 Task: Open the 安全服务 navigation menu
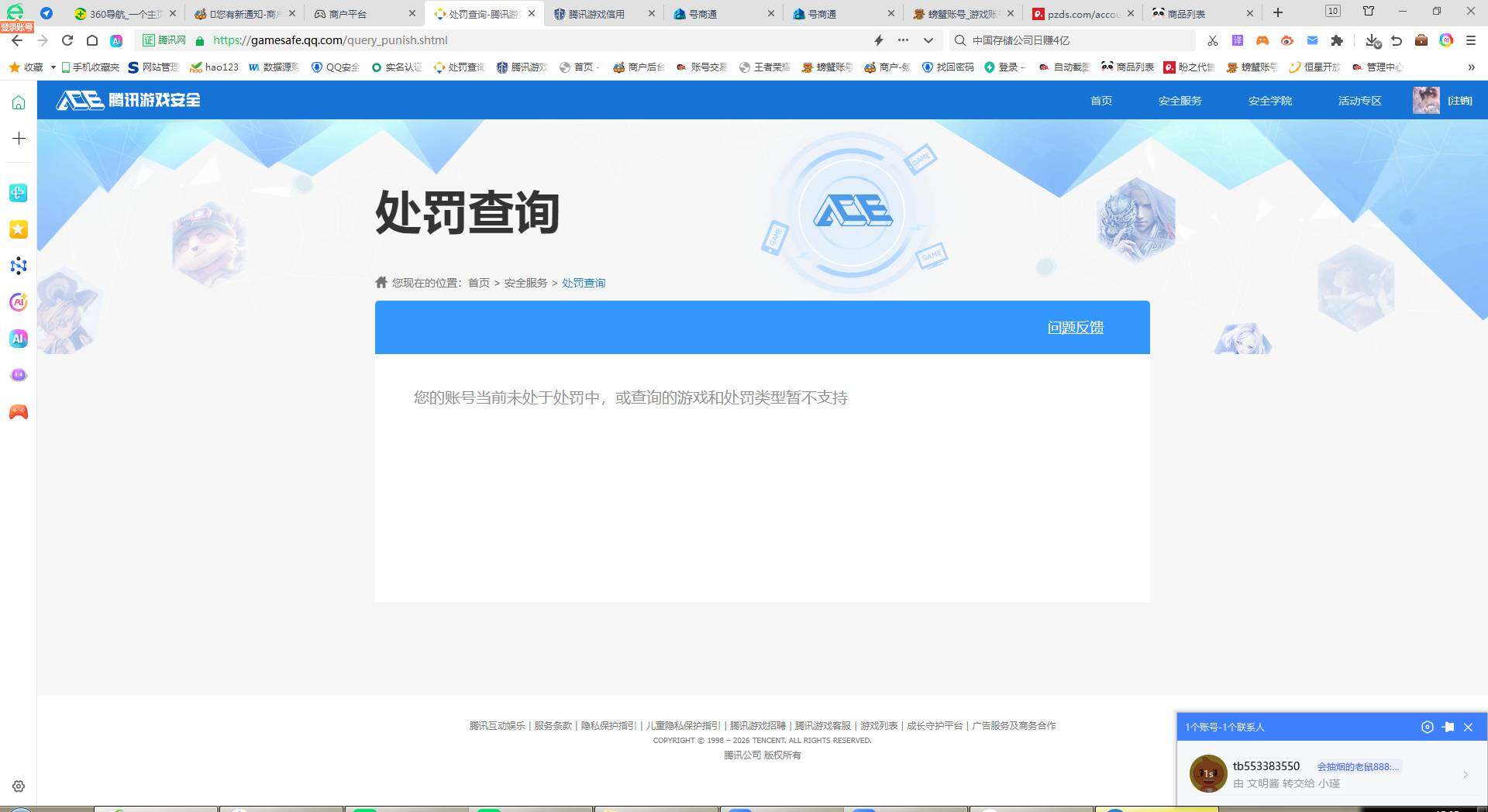pyautogui.click(x=1180, y=101)
